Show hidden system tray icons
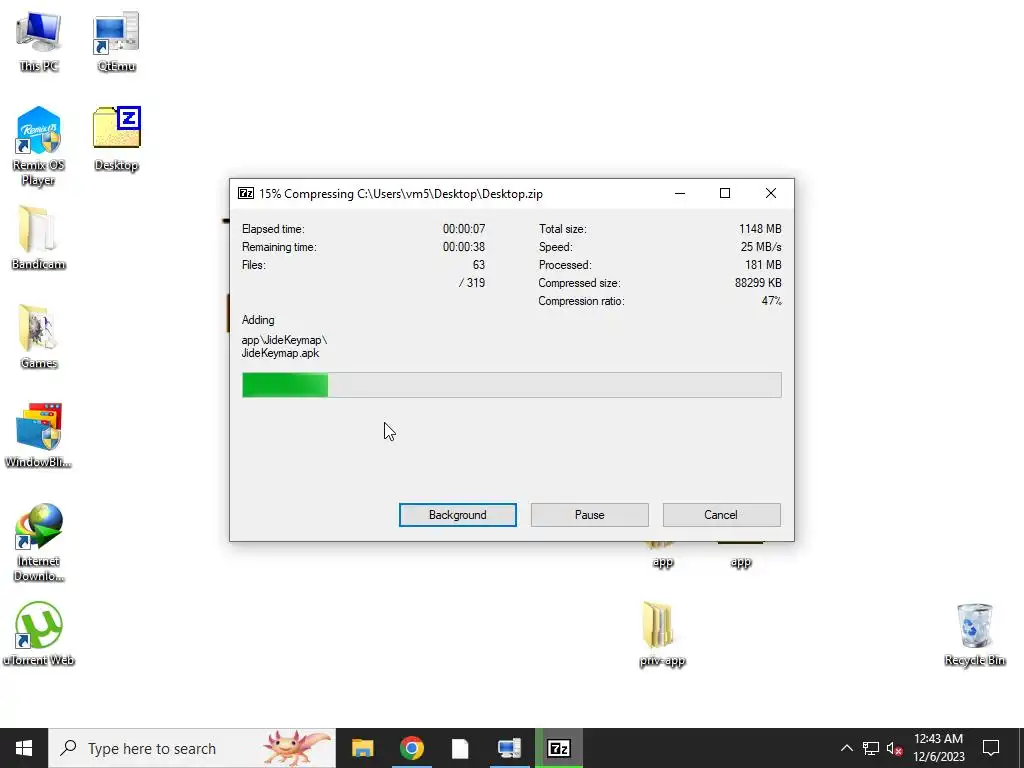The width and height of the screenshot is (1024, 768). click(x=846, y=748)
